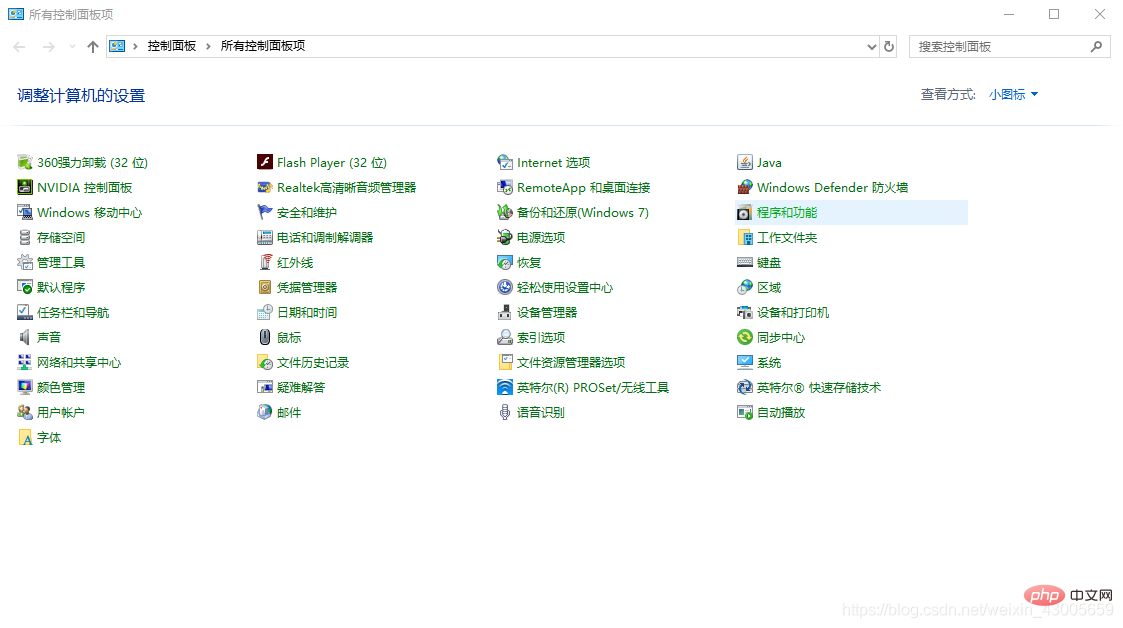This screenshot has height=628, width=1123.
Task: Click 区域 link
Action: point(769,288)
